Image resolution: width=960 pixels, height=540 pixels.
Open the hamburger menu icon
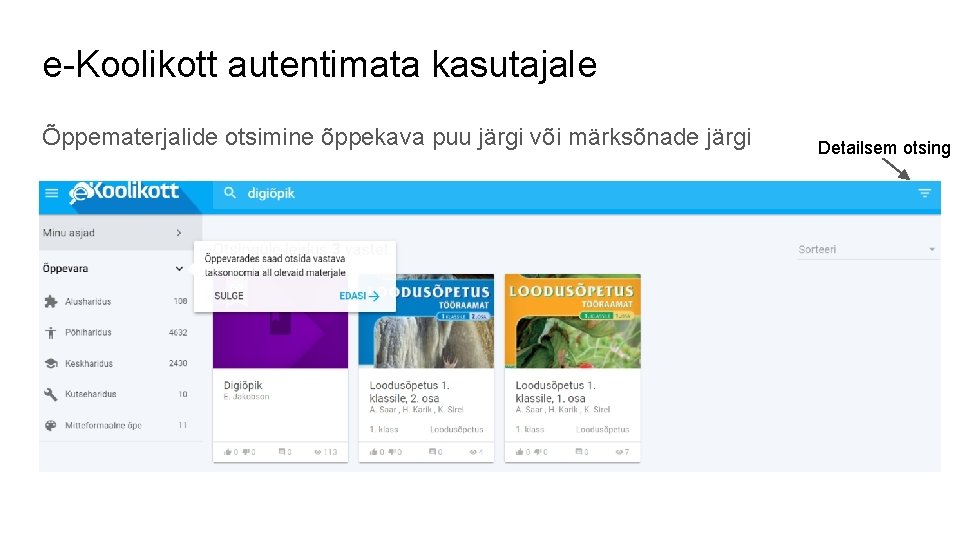(51, 193)
